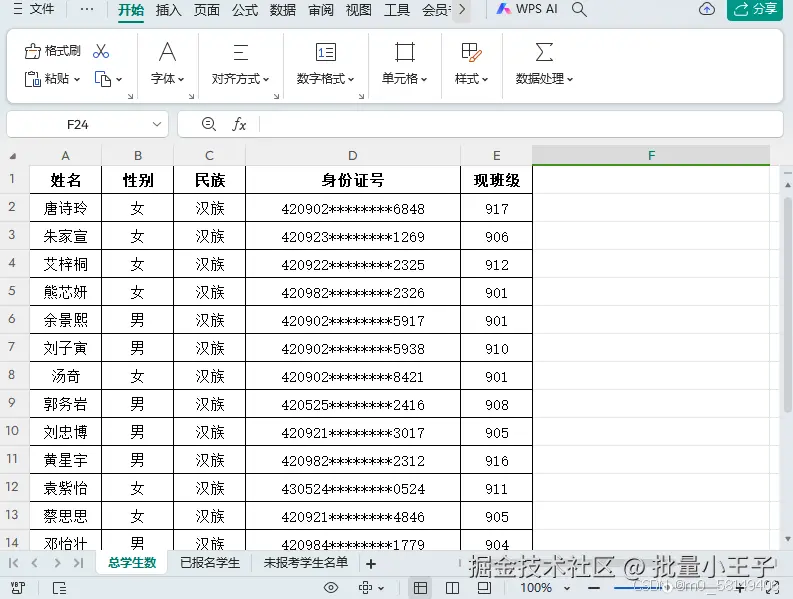The image size is (793, 599).
Task: Click the three-dot more options icon
Action: (x=87, y=9)
